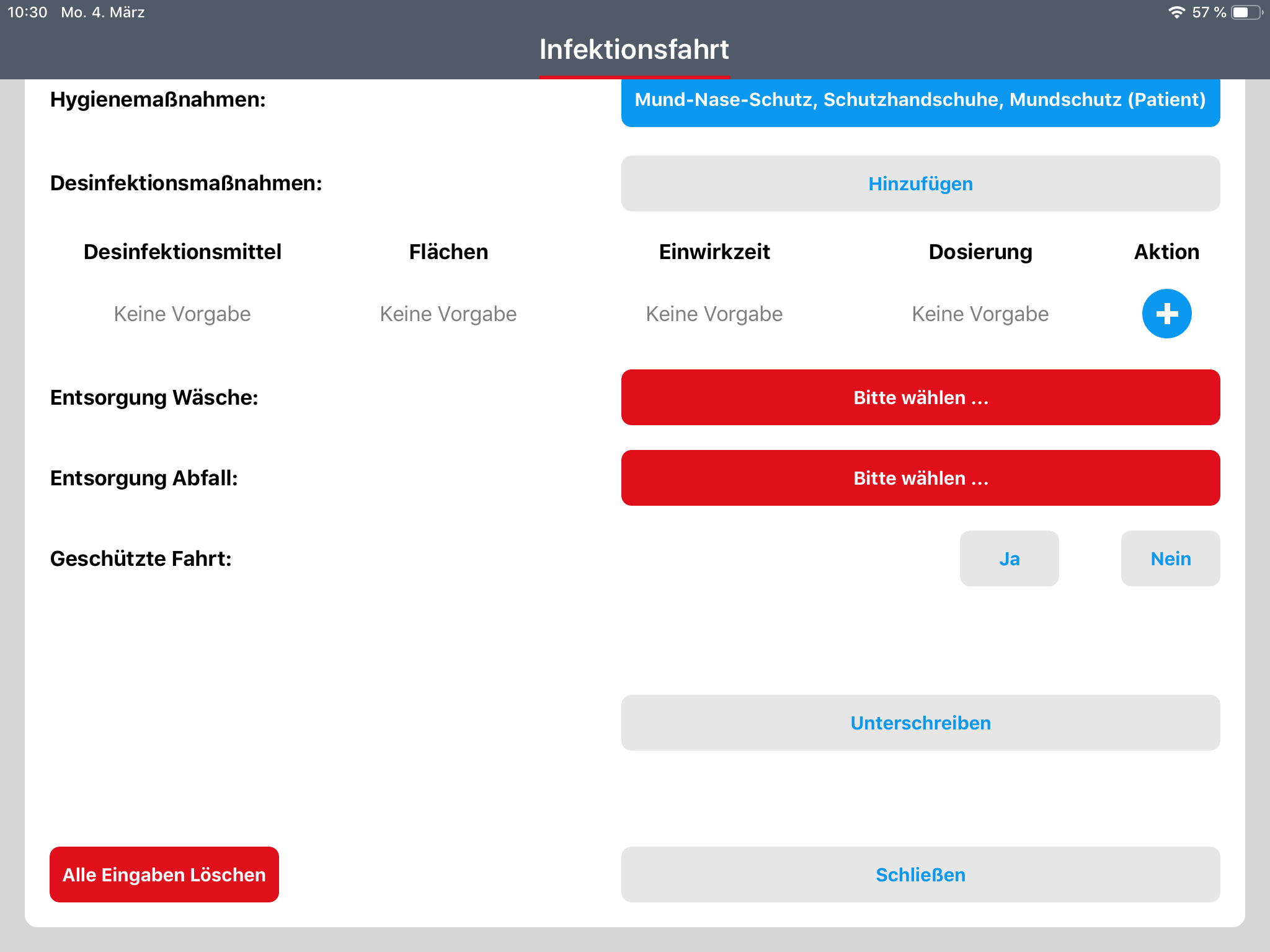Screen dimensions: 1270x952
Task: Tap the Dosierung column header
Action: tap(980, 252)
